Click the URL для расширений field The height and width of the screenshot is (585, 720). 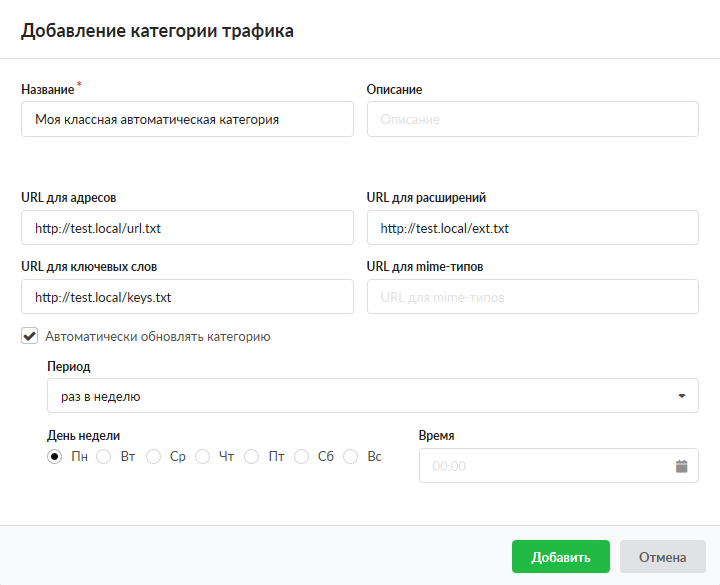pyautogui.click(x=532, y=228)
